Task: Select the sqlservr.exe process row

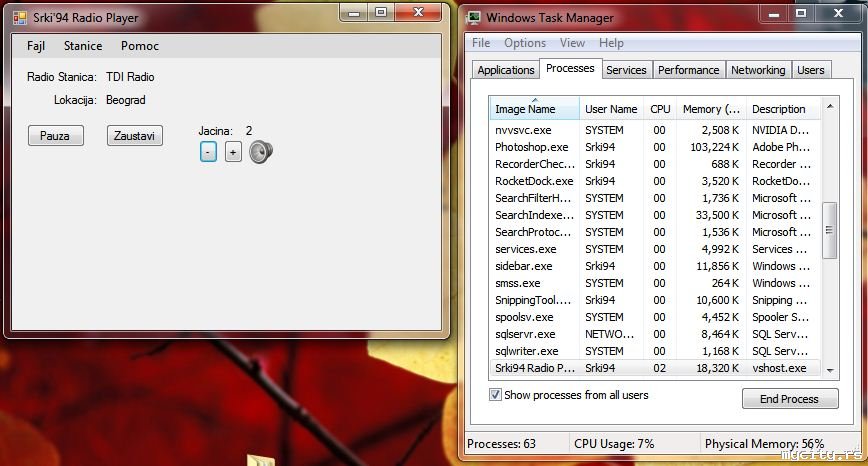Action: [x=655, y=334]
